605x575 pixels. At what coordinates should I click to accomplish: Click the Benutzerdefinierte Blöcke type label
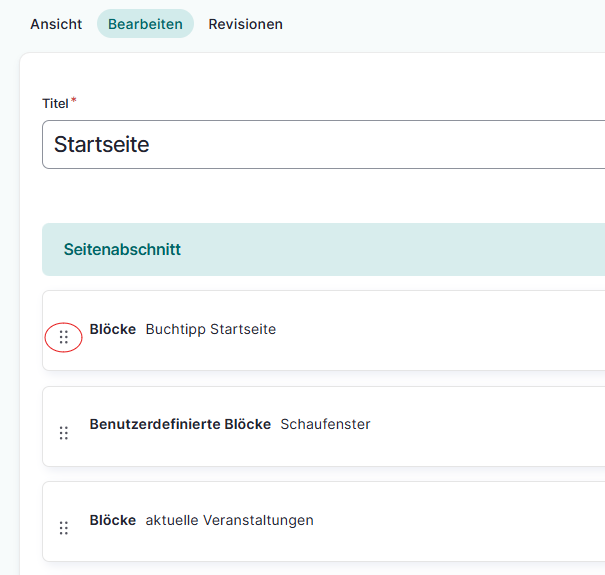point(180,424)
